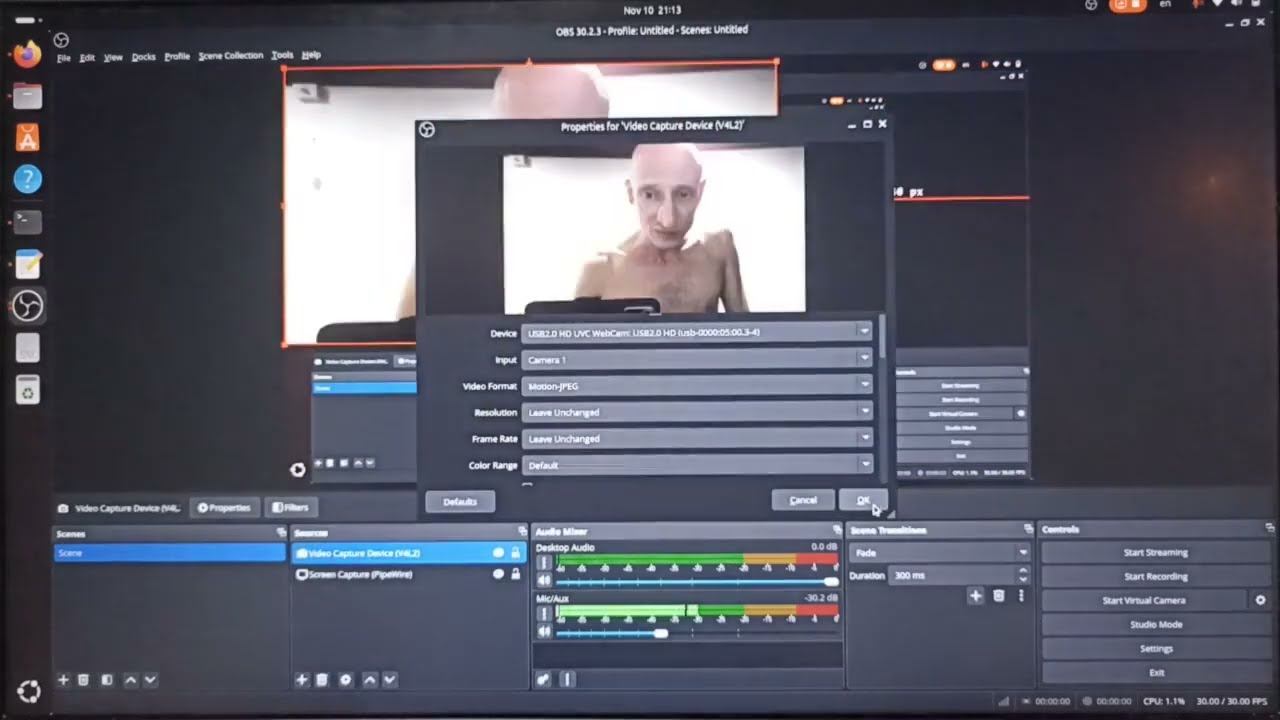Remove the selected scene via Scenes trash icon

[x=84, y=680]
